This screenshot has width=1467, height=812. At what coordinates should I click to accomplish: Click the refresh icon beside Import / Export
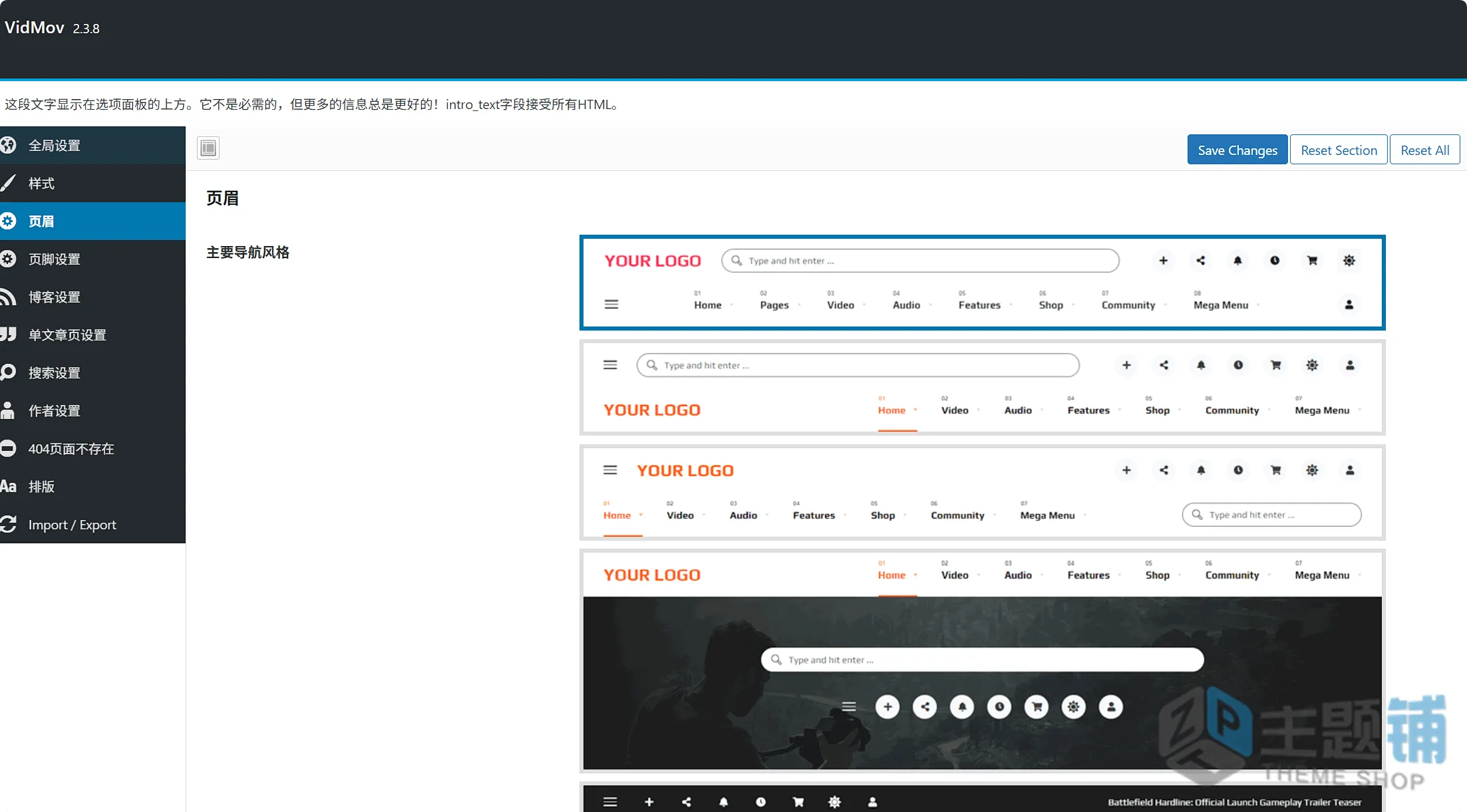tap(8, 524)
